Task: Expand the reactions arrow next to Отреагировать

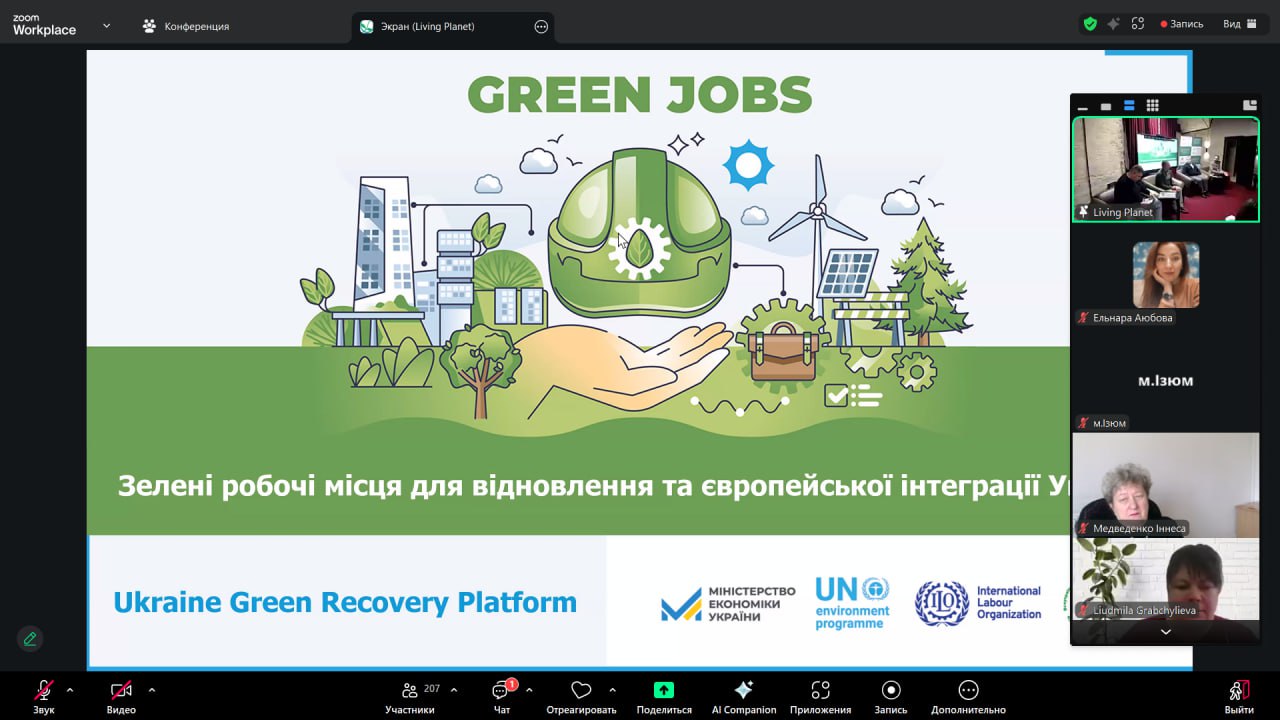Action: [612, 690]
